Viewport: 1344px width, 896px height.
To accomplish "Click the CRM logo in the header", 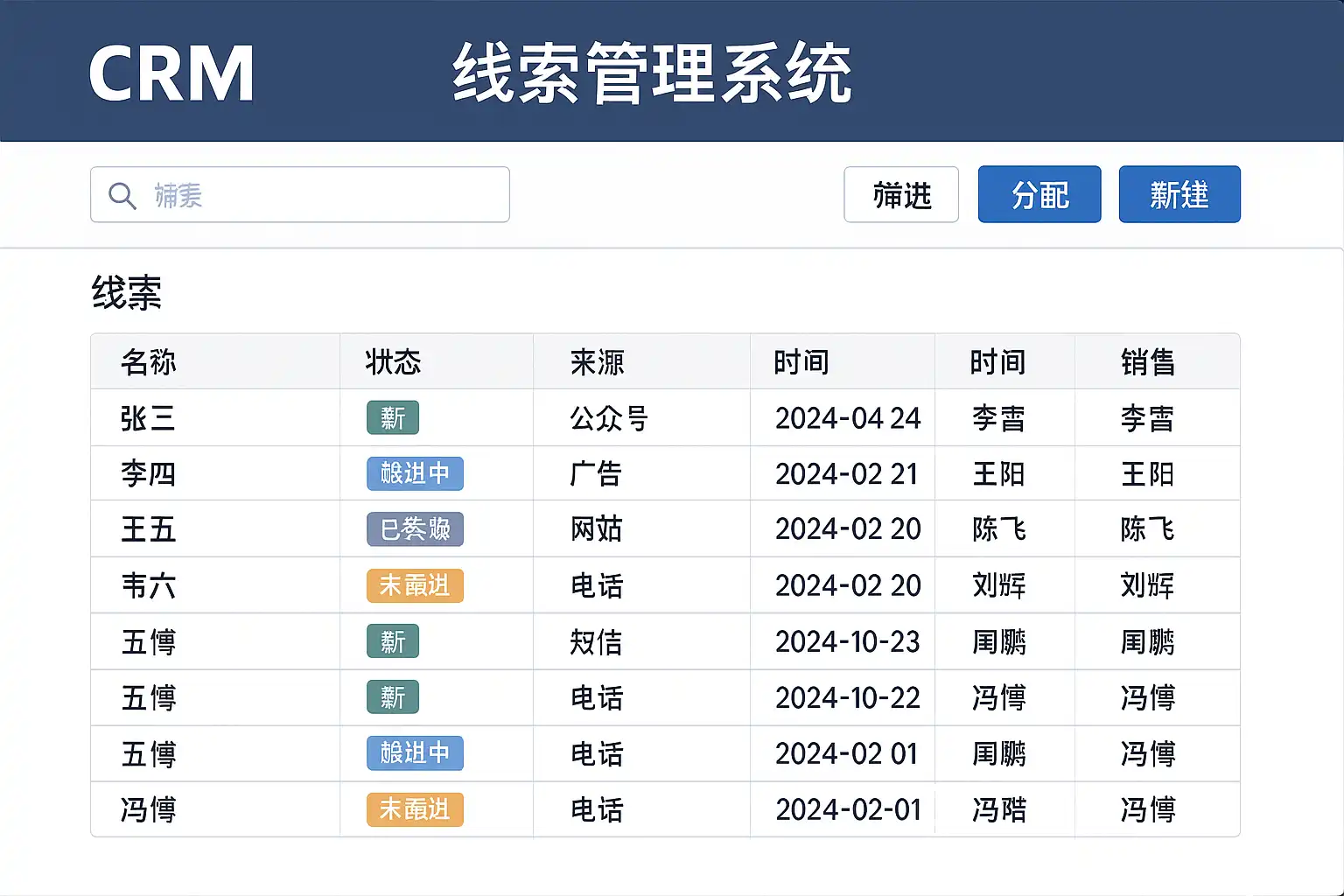I will (171, 73).
